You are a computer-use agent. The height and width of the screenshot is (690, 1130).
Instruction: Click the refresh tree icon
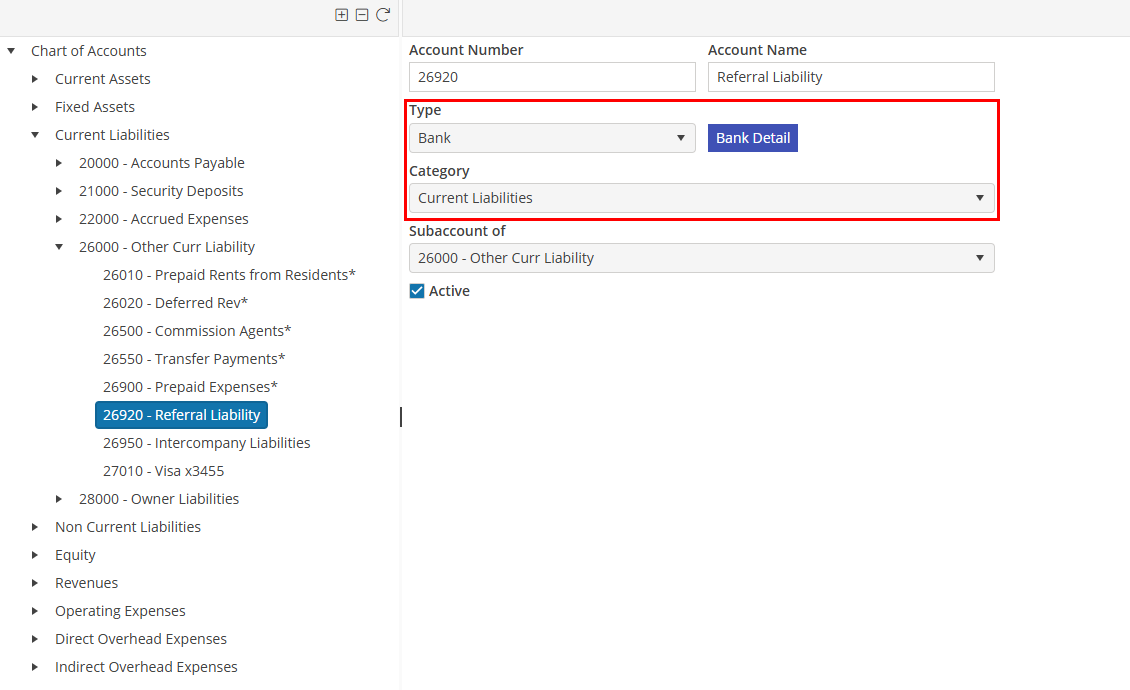383,15
